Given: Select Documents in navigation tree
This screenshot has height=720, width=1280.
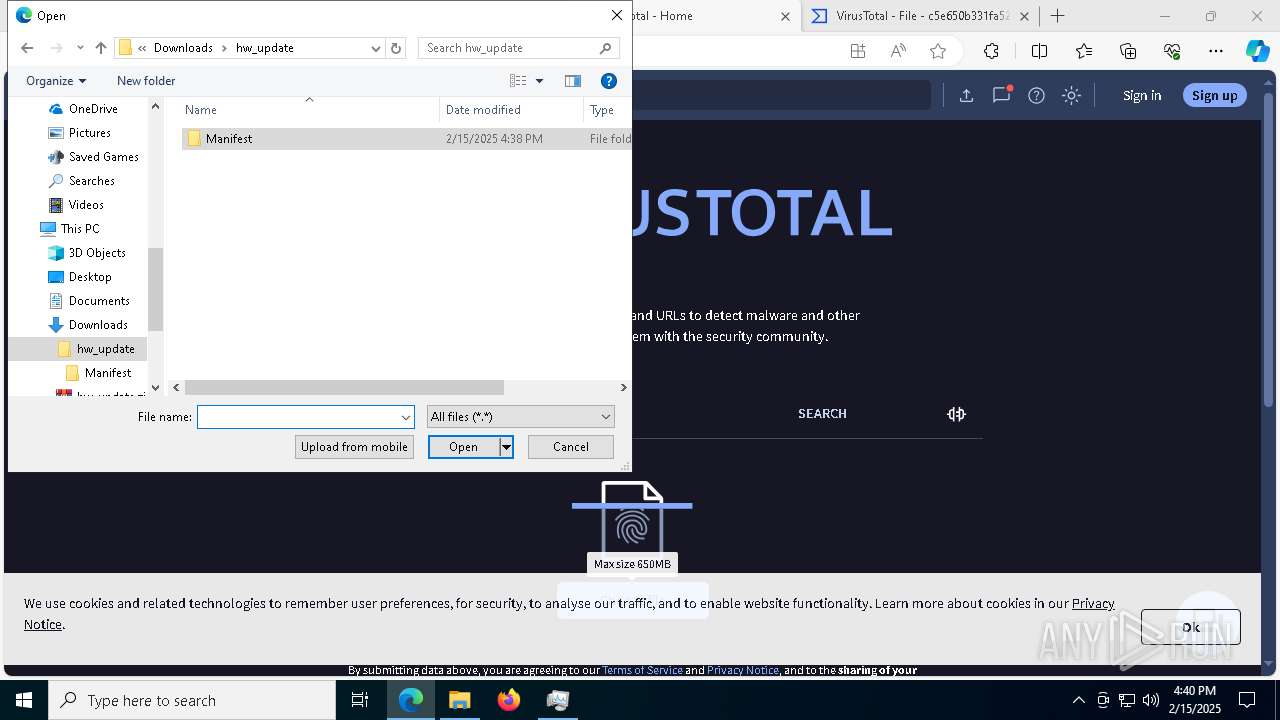Looking at the screenshot, I should (x=99, y=301).
